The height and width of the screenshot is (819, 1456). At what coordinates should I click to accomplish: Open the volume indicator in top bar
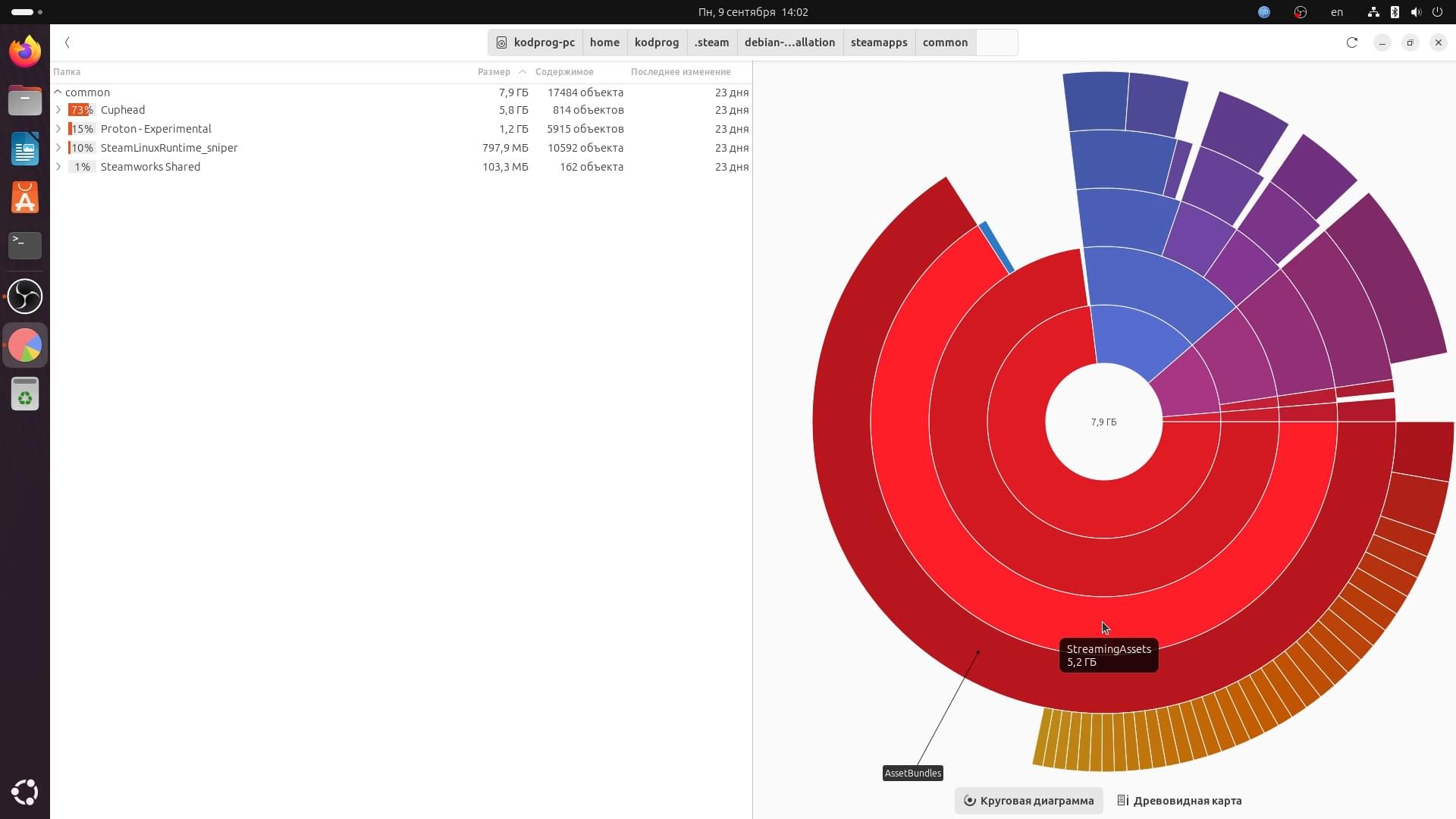tap(1416, 12)
